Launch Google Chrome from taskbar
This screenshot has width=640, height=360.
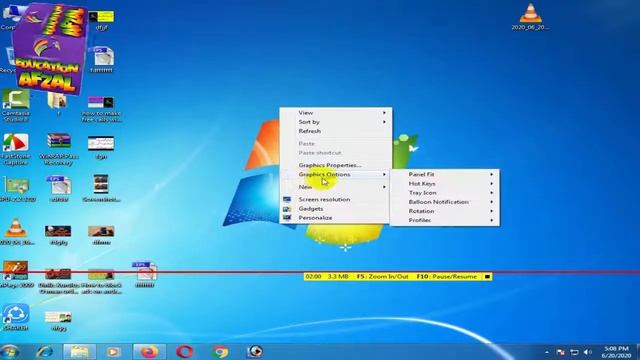(x=220, y=352)
